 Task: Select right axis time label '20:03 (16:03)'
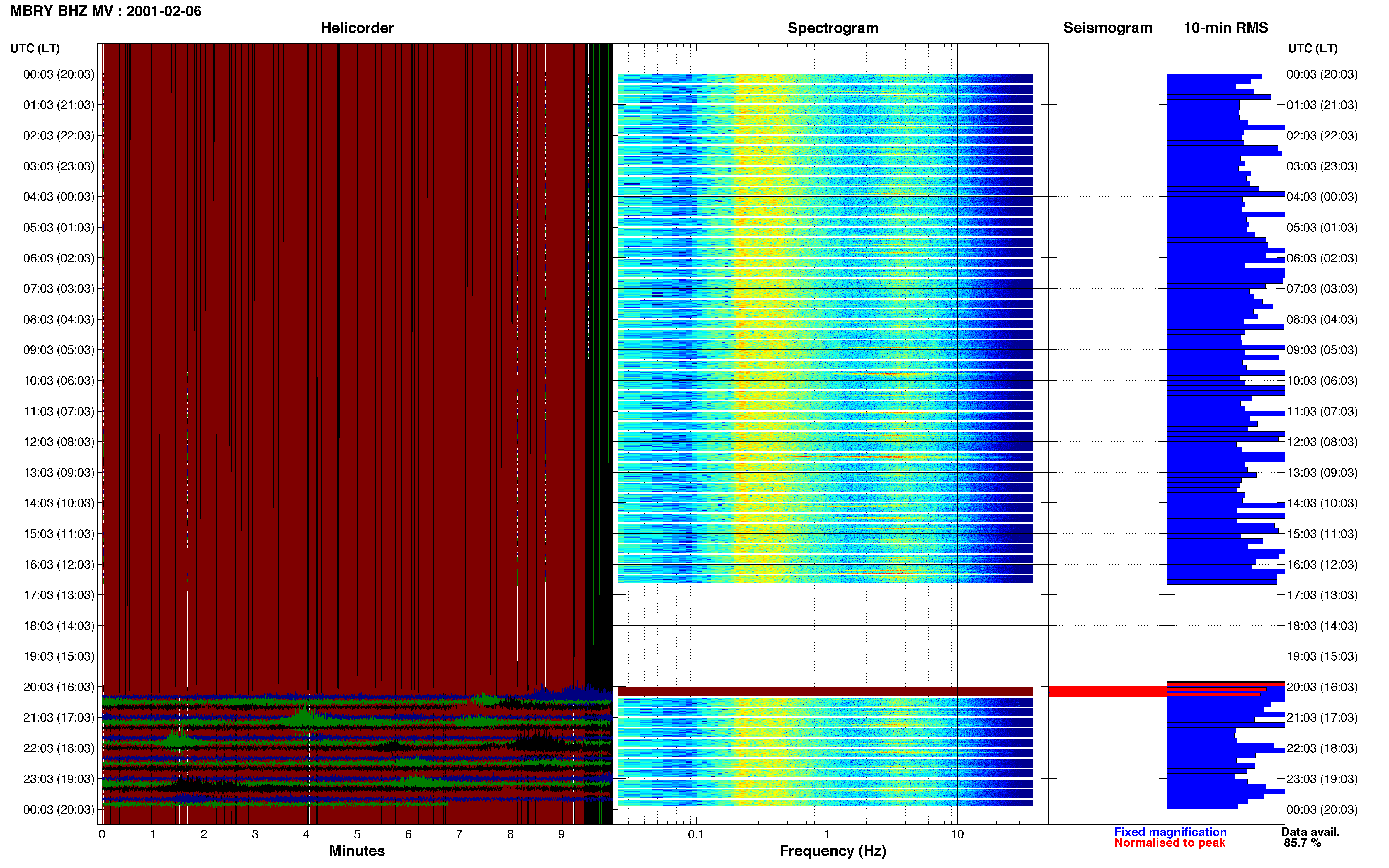[x=1322, y=687]
